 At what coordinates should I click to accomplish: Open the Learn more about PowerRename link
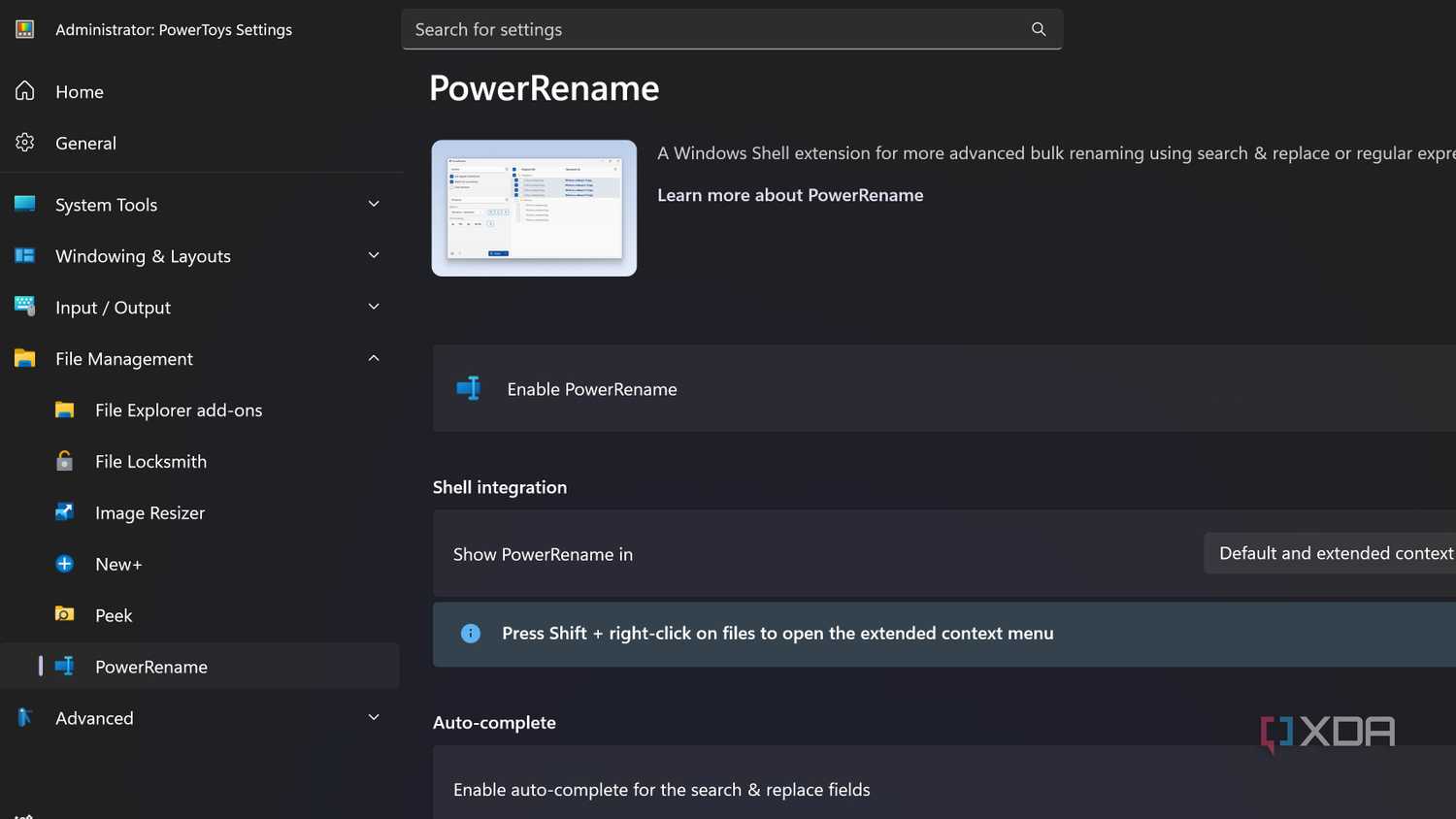(x=789, y=194)
